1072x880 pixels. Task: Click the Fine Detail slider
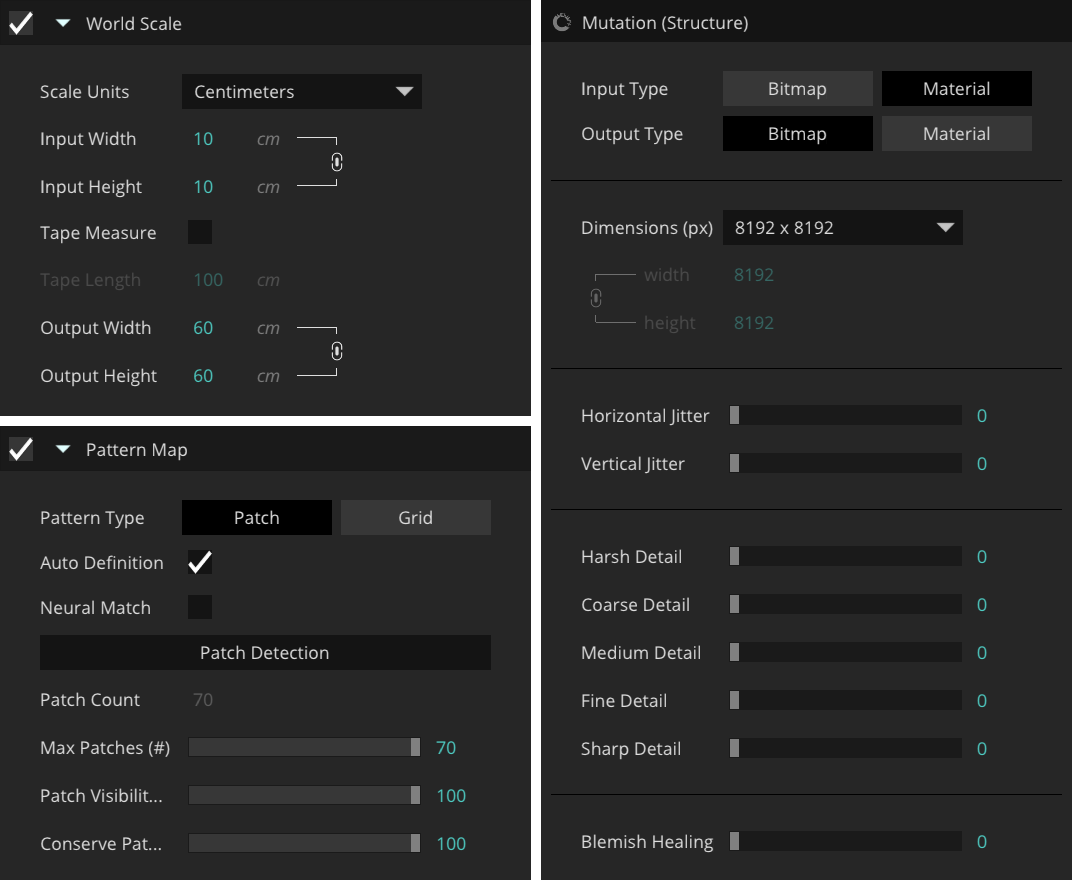pos(845,700)
